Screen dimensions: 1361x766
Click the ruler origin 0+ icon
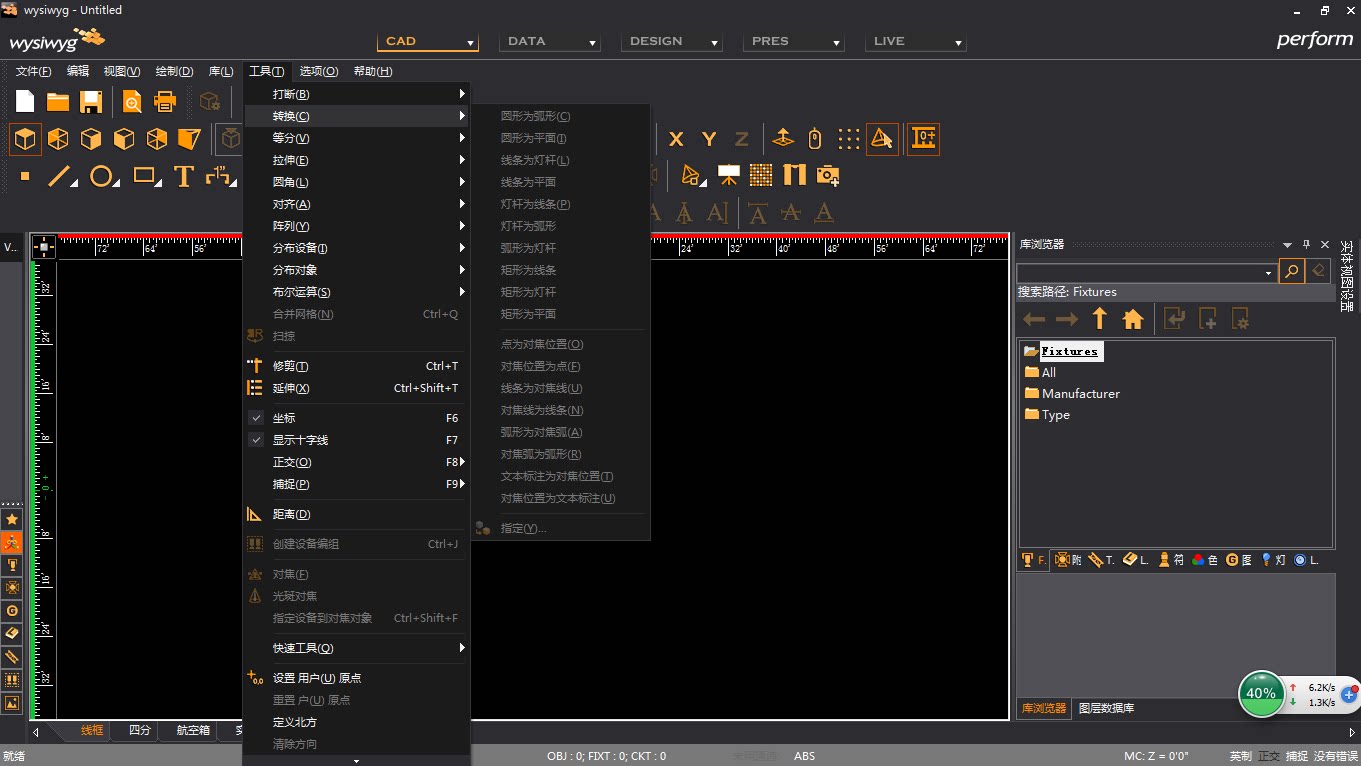point(923,139)
